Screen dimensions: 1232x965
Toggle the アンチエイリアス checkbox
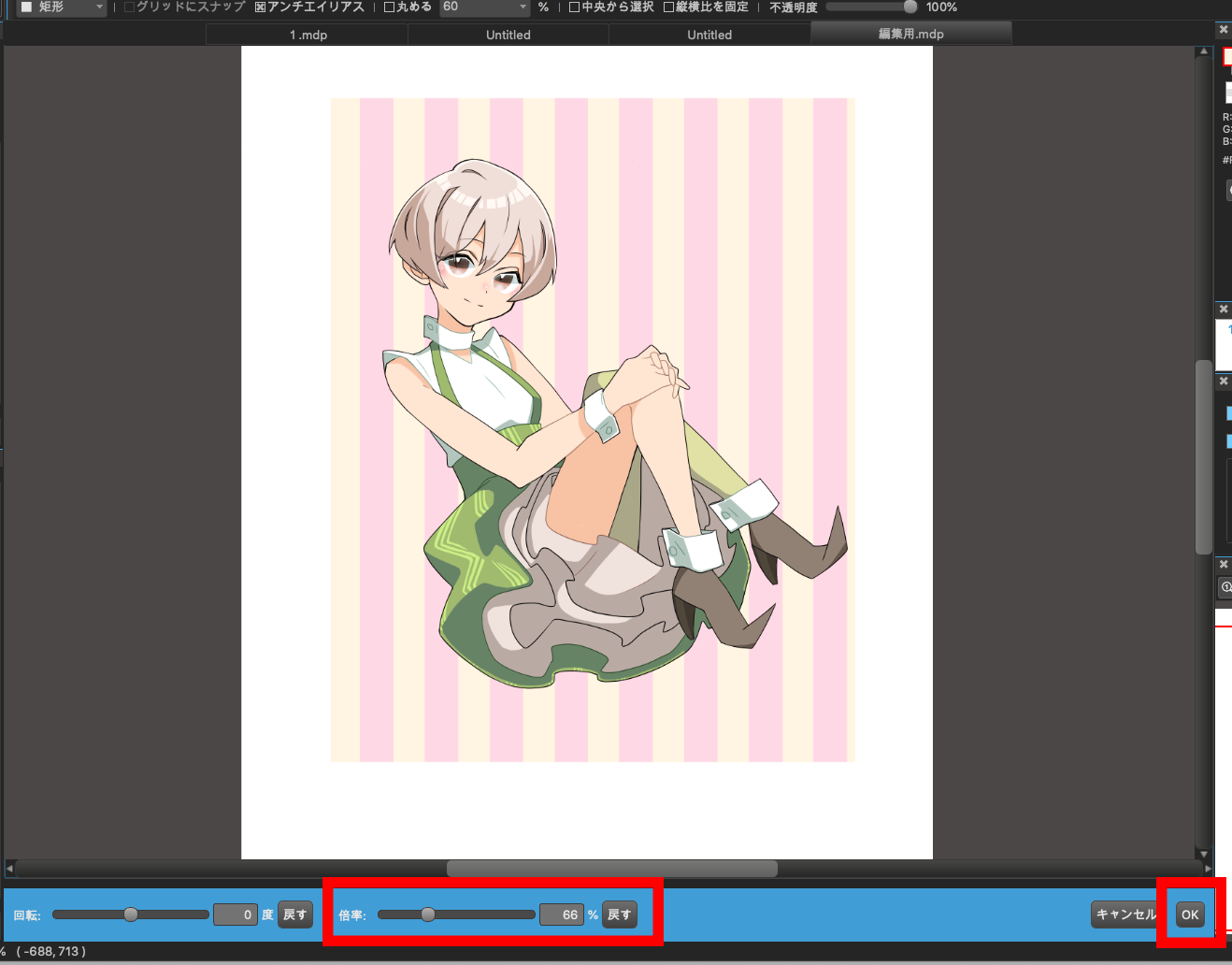point(261,7)
